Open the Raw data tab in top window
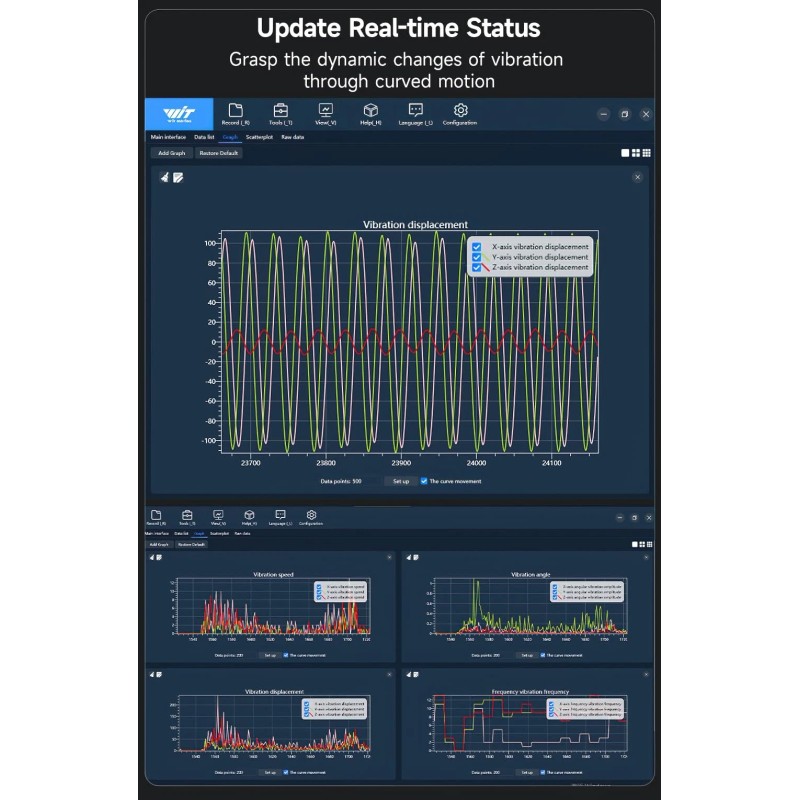Image resolution: width=800 pixels, height=800 pixels. point(292,137)
